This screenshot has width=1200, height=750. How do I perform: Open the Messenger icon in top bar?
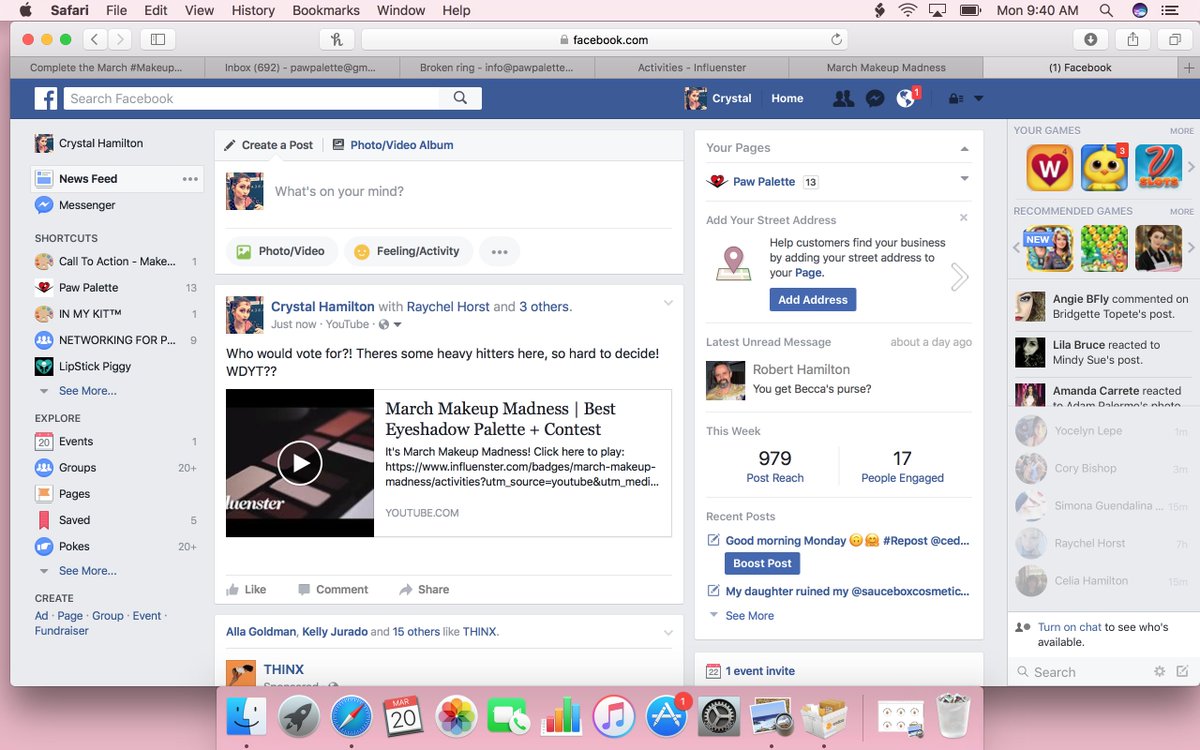875,98
